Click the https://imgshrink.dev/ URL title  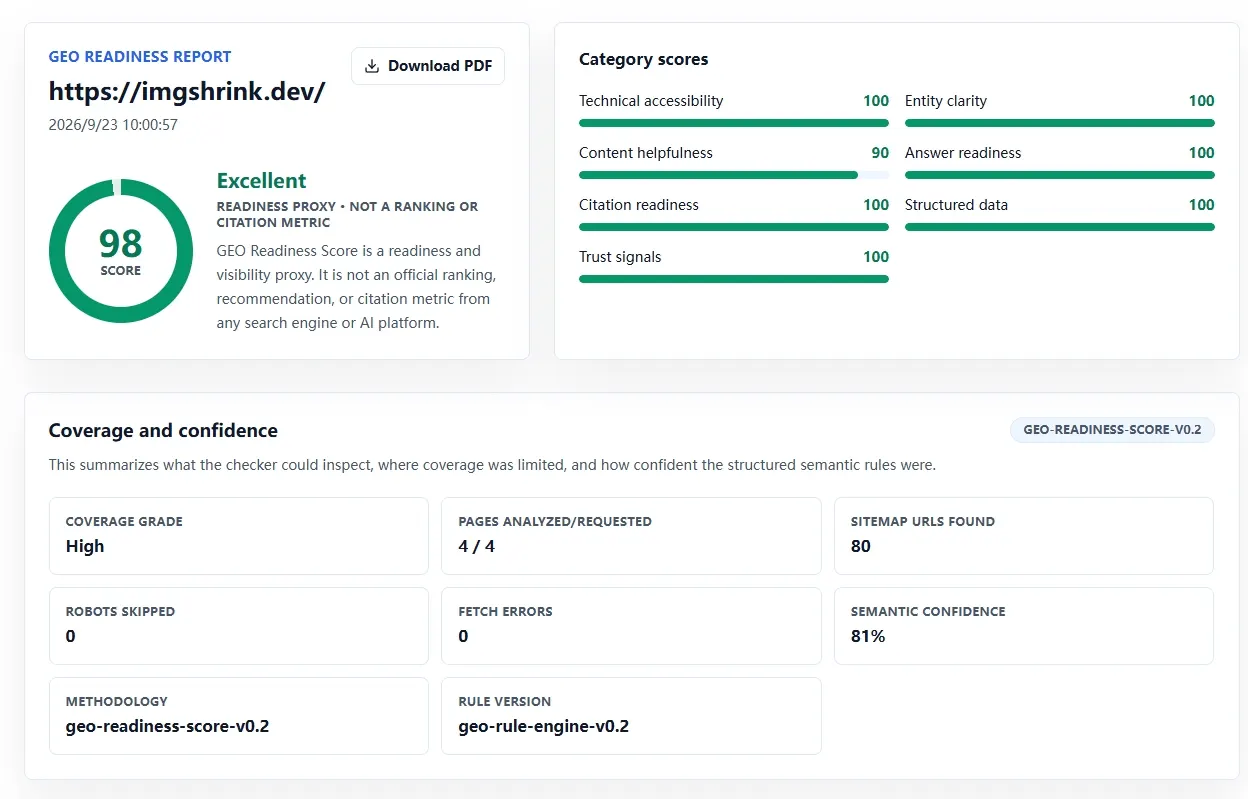[187, 91]
